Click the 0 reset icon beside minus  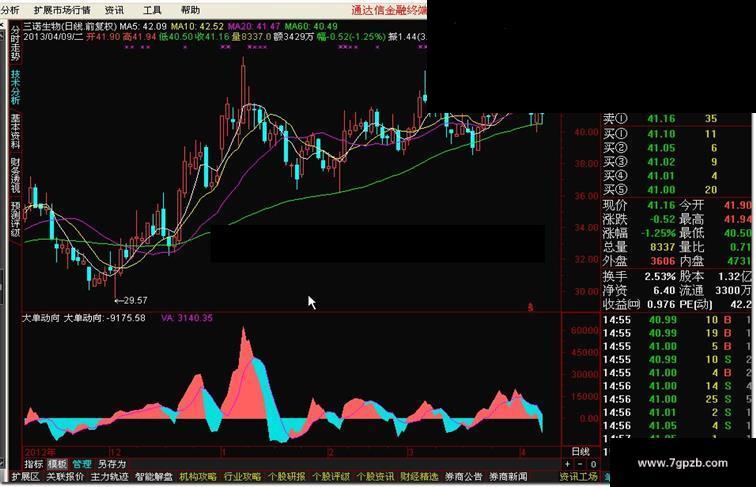[x=593, y=464]
